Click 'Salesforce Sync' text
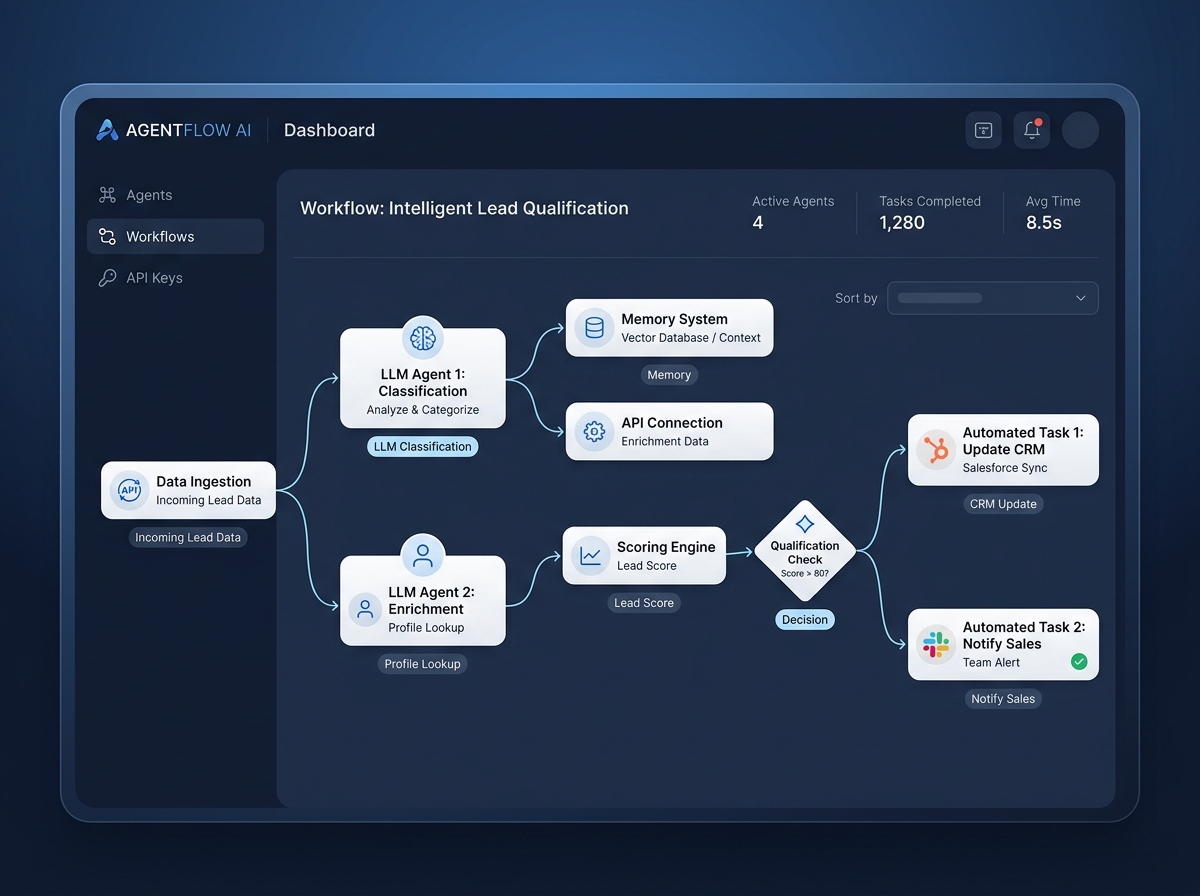 [x=1007, y=468]
